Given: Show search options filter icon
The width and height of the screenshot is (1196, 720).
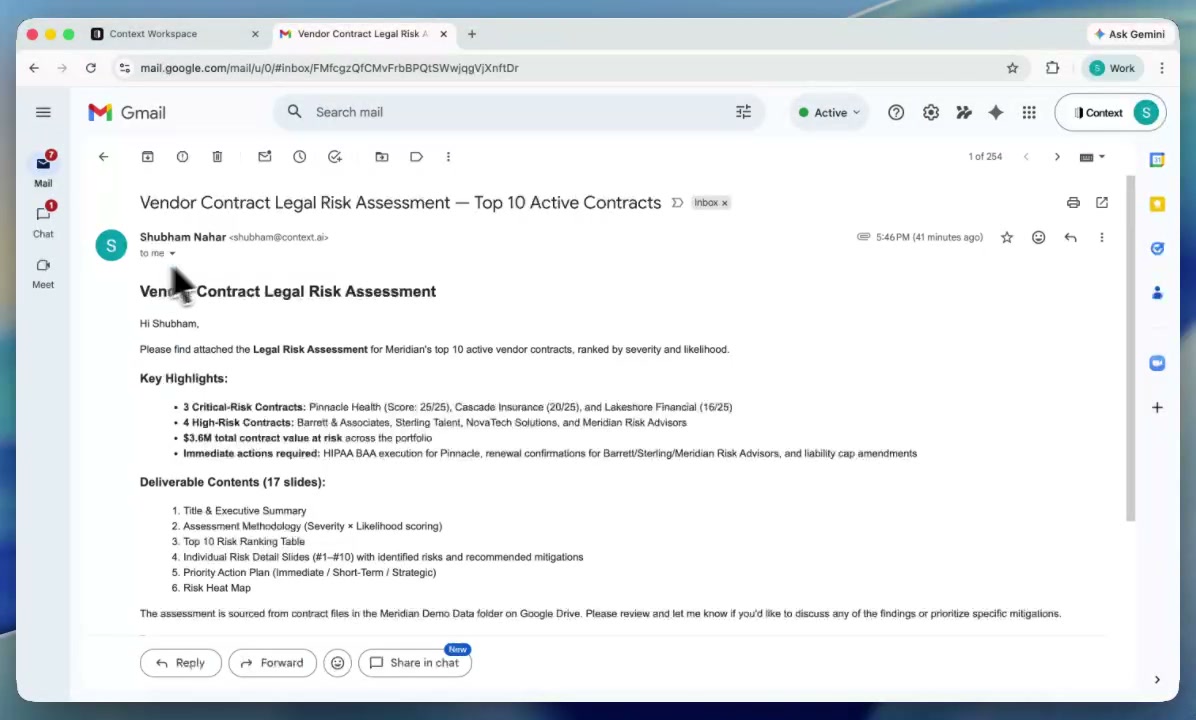Looking at the screenshot, I should [744, 112].
